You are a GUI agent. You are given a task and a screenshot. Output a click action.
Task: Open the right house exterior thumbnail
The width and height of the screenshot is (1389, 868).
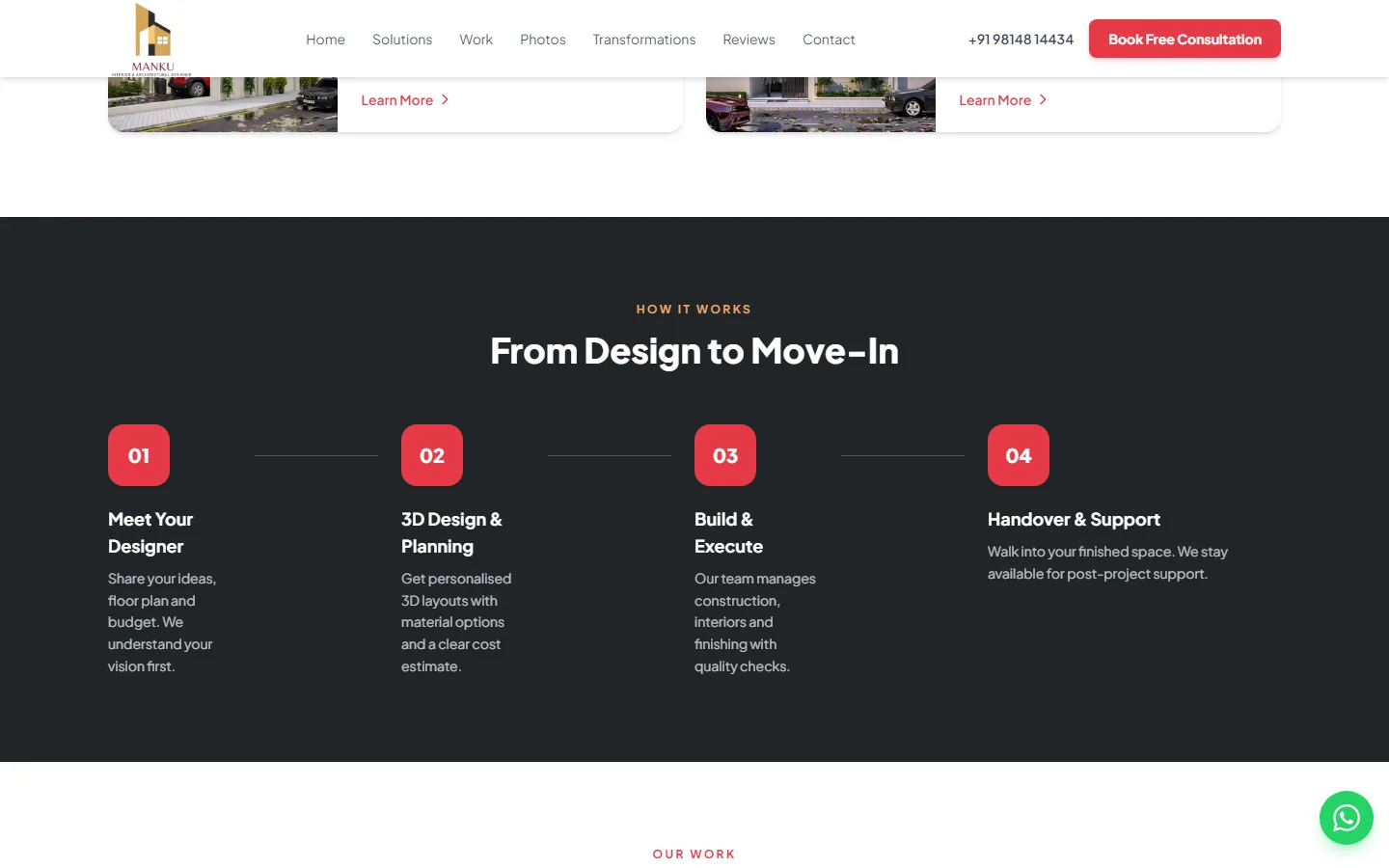point(821,104)
